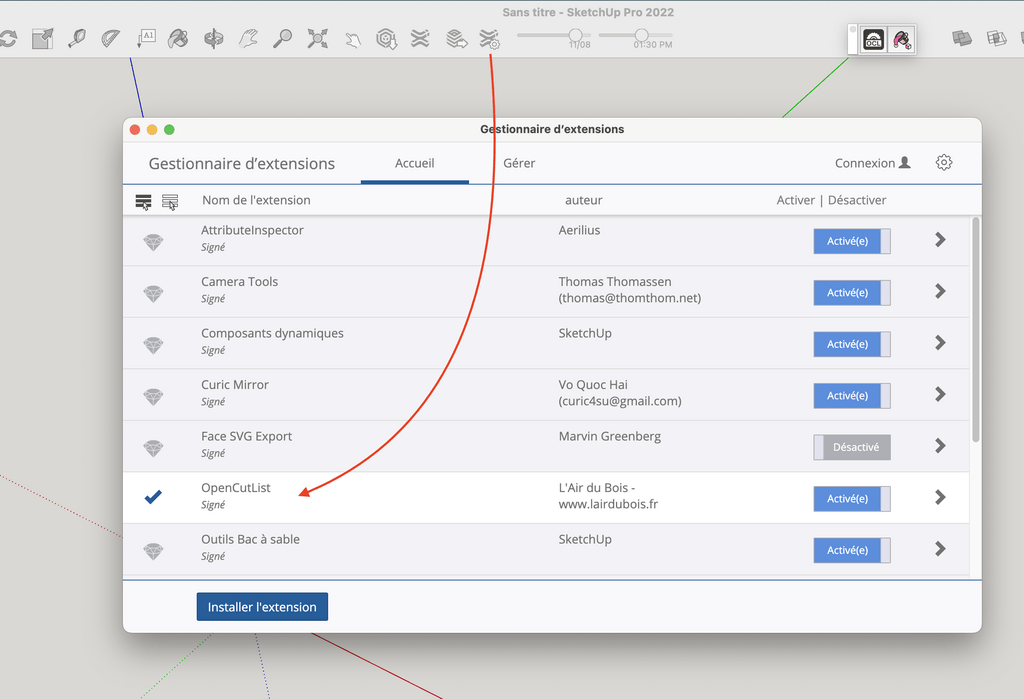Switch to the Accueil tab
The height and width of the screenshot is (699, 1024).
pyautogui.click(x=415, y=163)
